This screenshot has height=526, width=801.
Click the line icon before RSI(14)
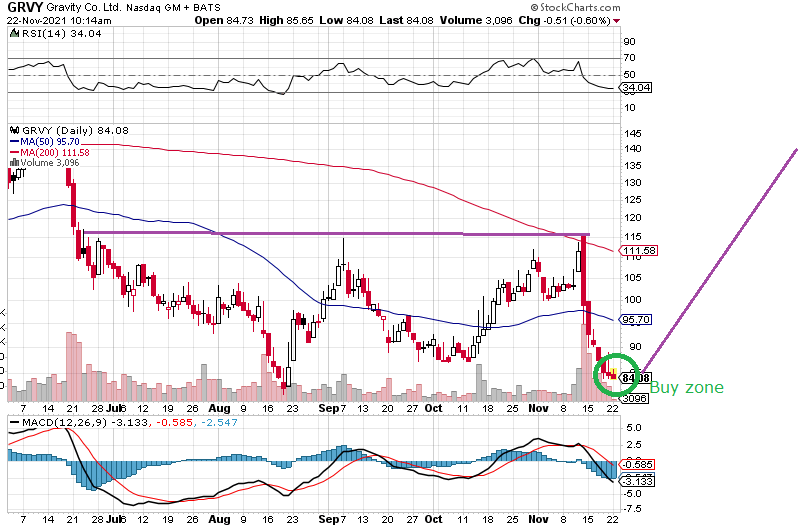15,34
